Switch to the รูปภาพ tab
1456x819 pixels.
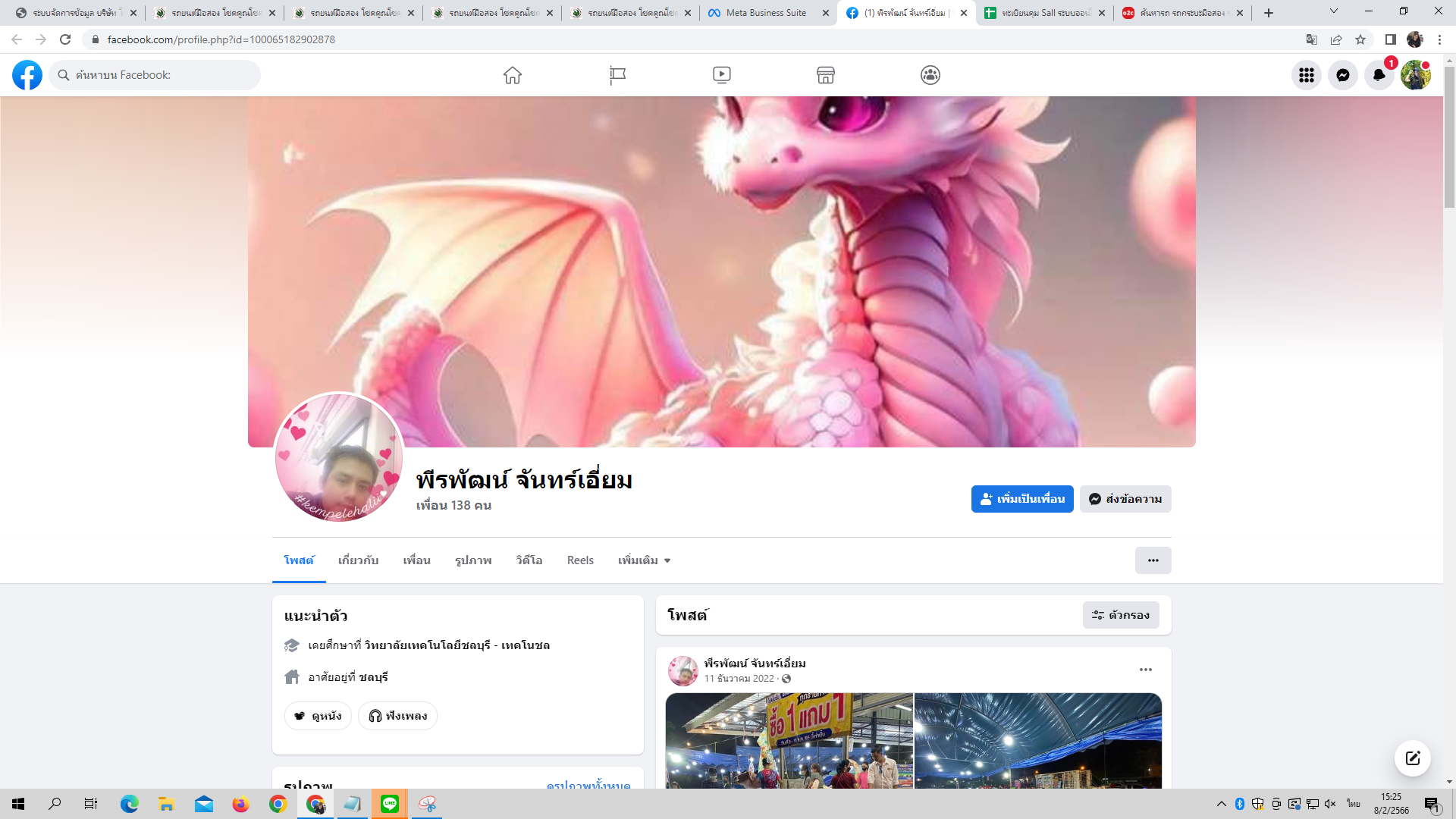[x=473, y=560]
